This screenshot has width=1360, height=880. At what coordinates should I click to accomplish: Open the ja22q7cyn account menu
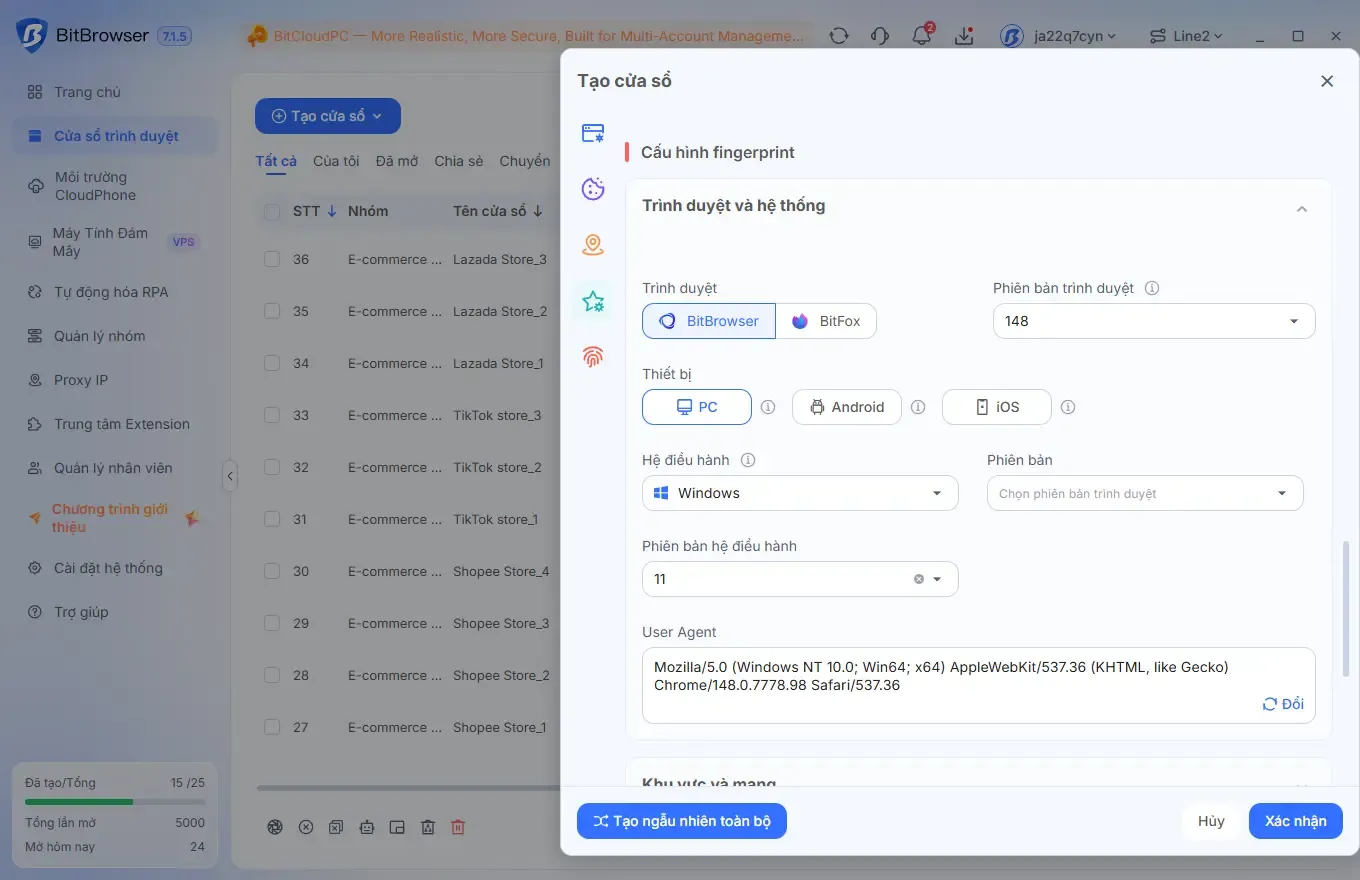(x=1058, y=36)
